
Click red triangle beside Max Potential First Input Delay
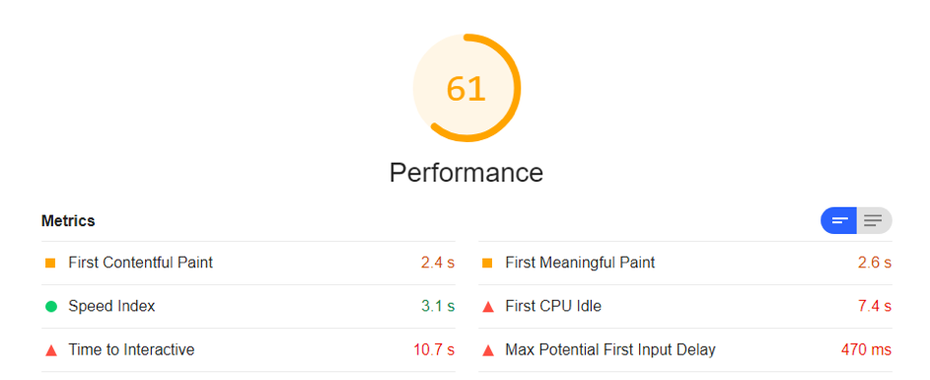click(488, 350)
